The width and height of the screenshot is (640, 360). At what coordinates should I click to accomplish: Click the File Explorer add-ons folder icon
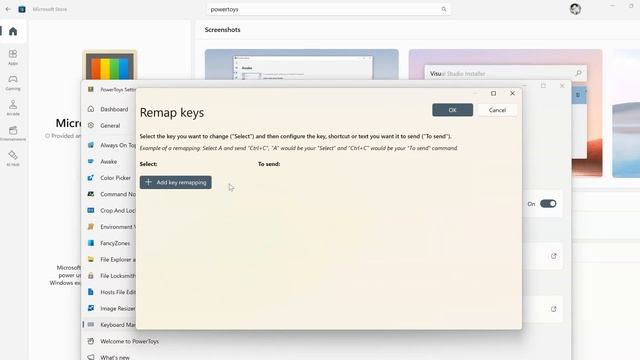91,259
